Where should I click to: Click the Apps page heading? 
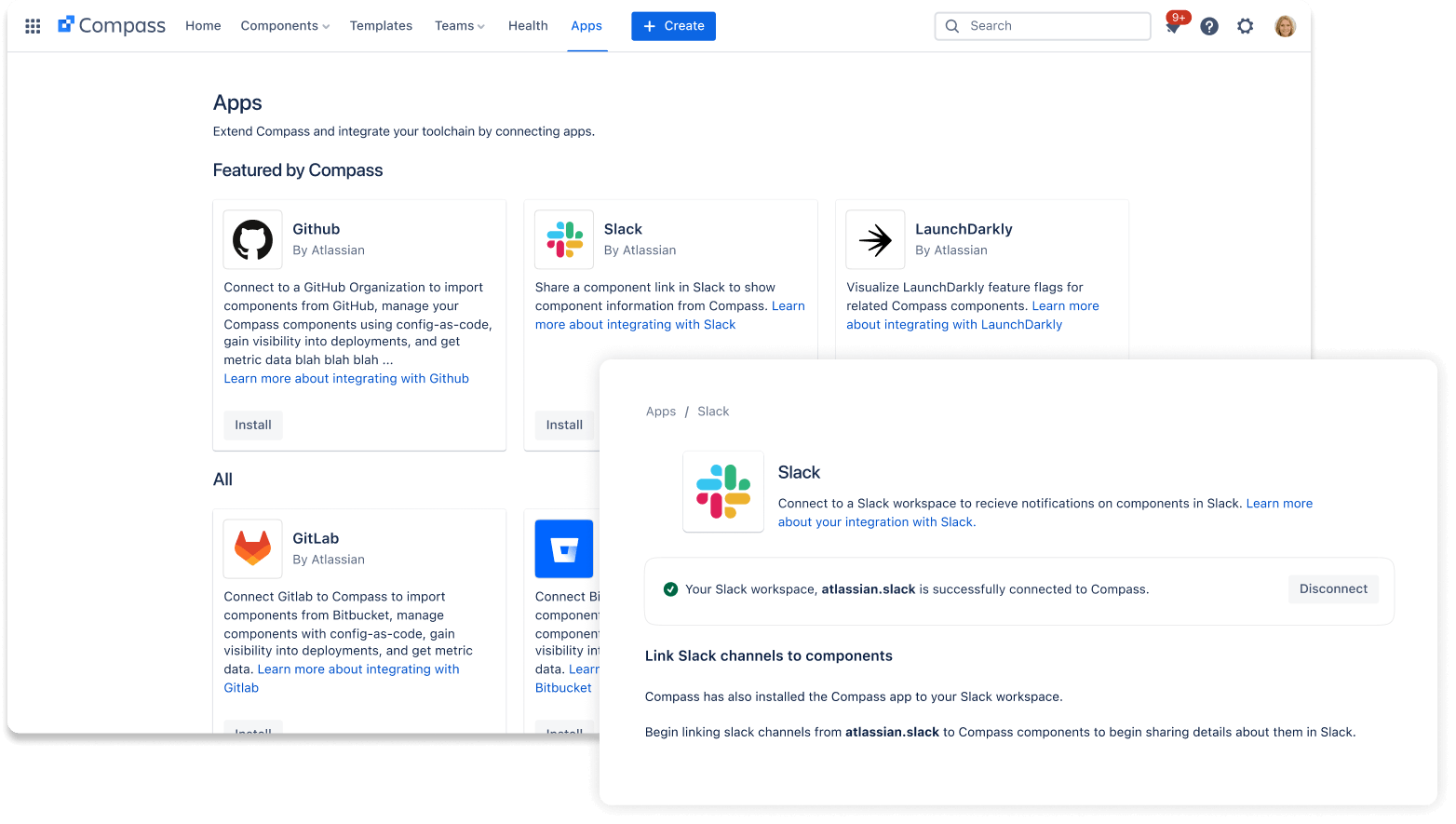pos(237,103)
